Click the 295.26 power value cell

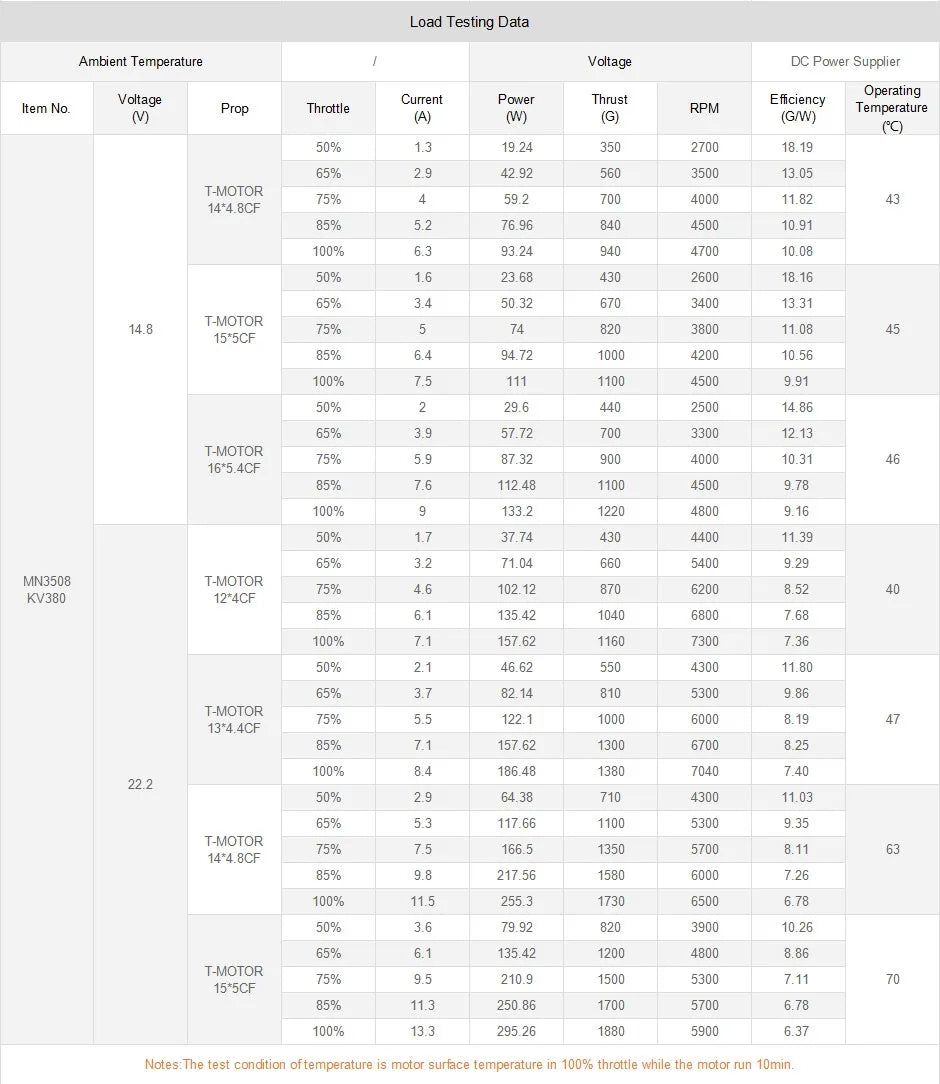(x=516, y=1031)
